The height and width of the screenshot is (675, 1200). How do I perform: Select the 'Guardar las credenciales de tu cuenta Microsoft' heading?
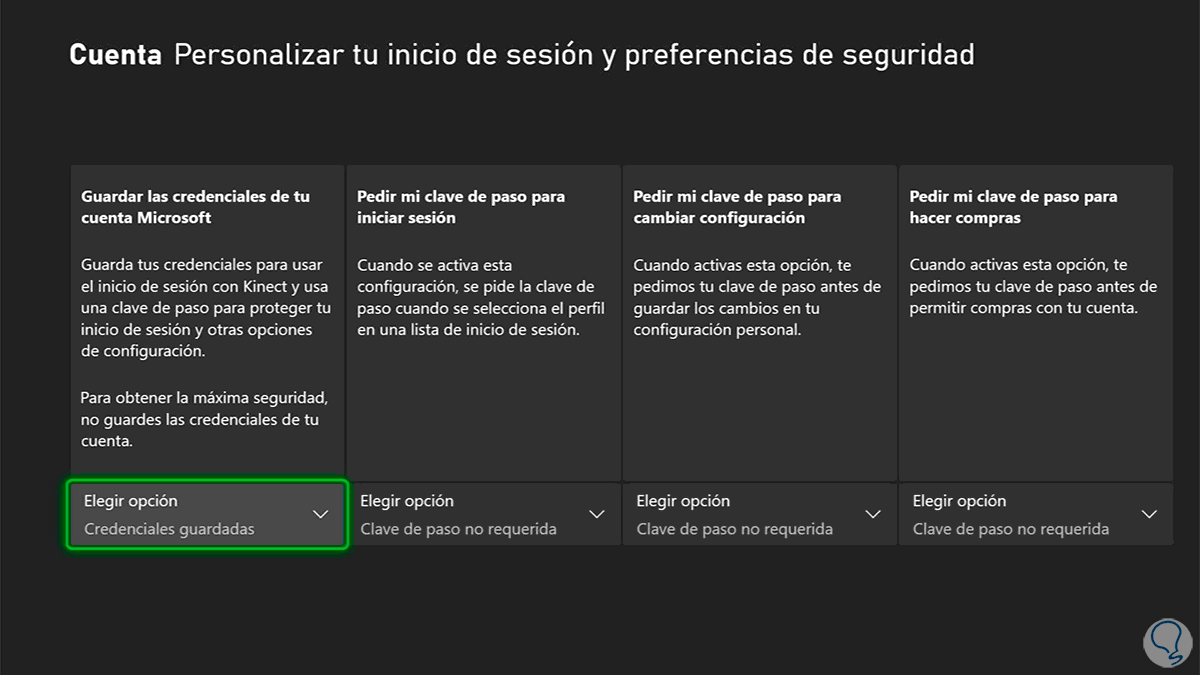[x=195, y=207]
